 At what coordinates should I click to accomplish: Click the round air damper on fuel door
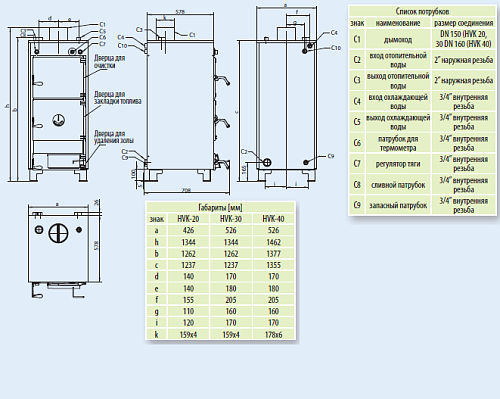click(x=59, y=120)
